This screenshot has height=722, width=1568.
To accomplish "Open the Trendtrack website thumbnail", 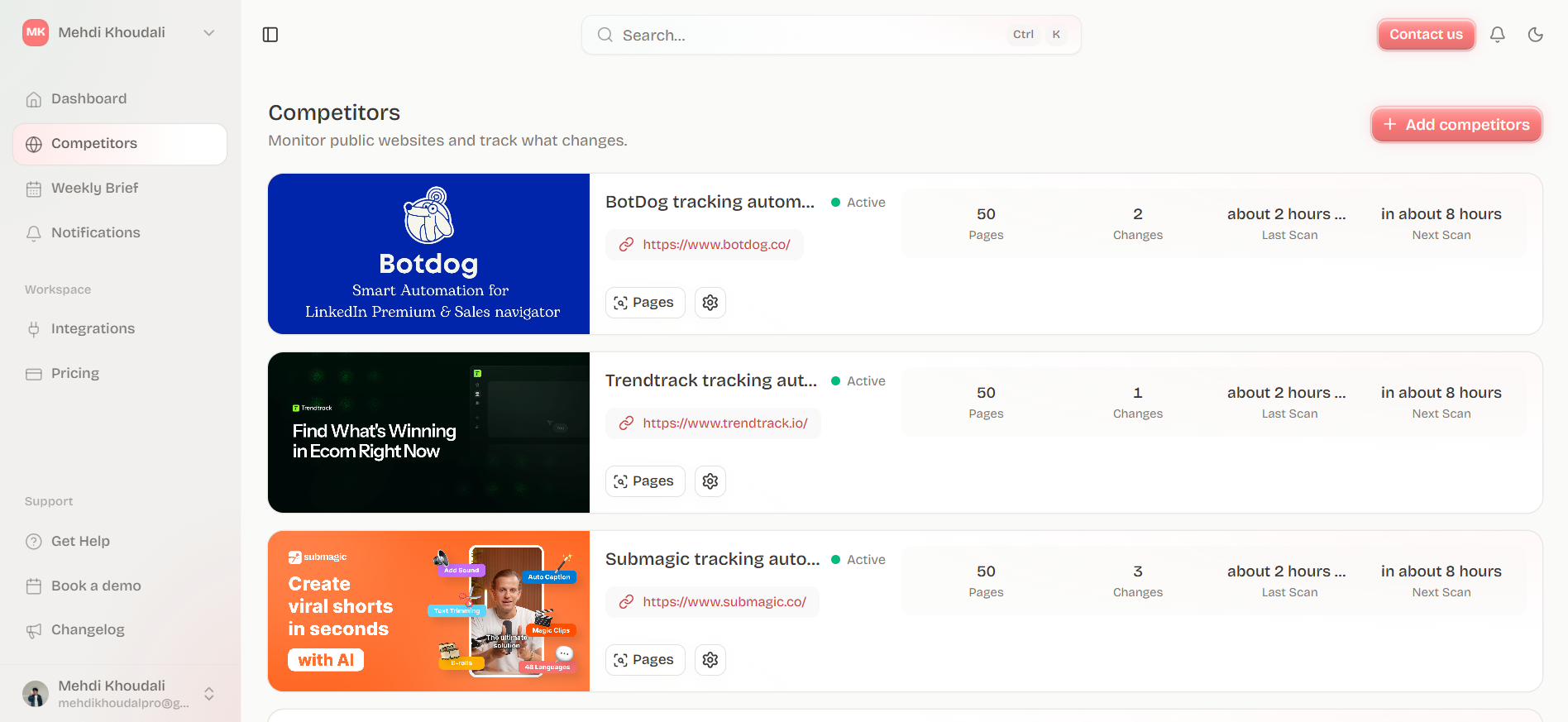I will pos(428,433).
